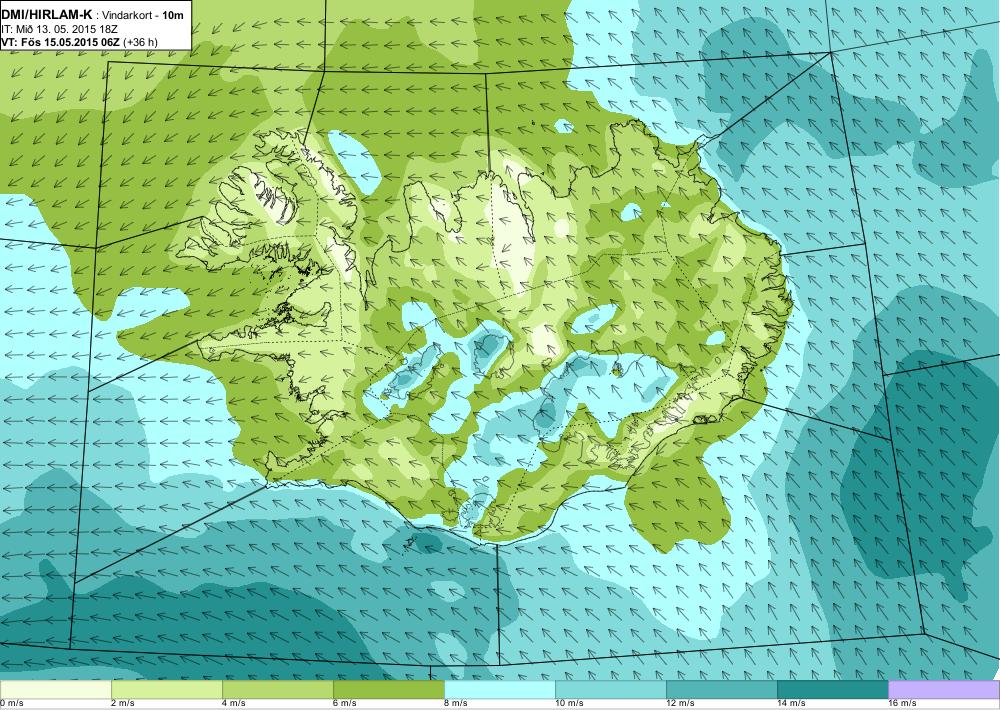Click the '(+36 h)' forecast offset text
The image size is (1000, 710).
click(140, 42)
